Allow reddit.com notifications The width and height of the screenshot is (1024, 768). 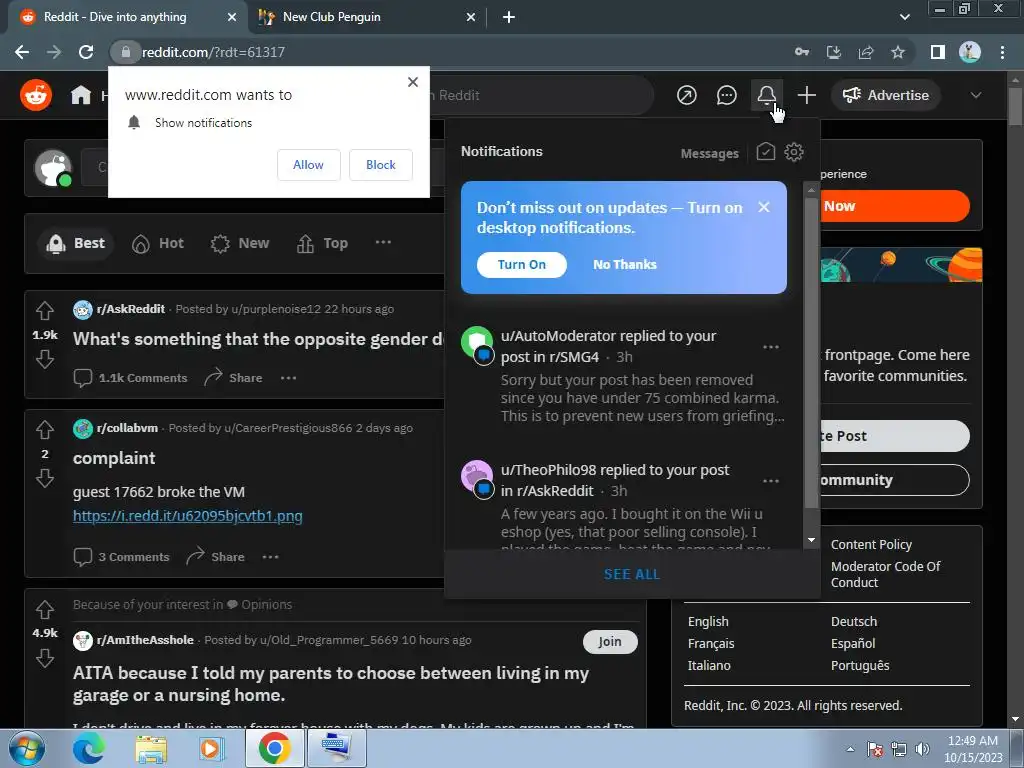click(x=308, y=165)
